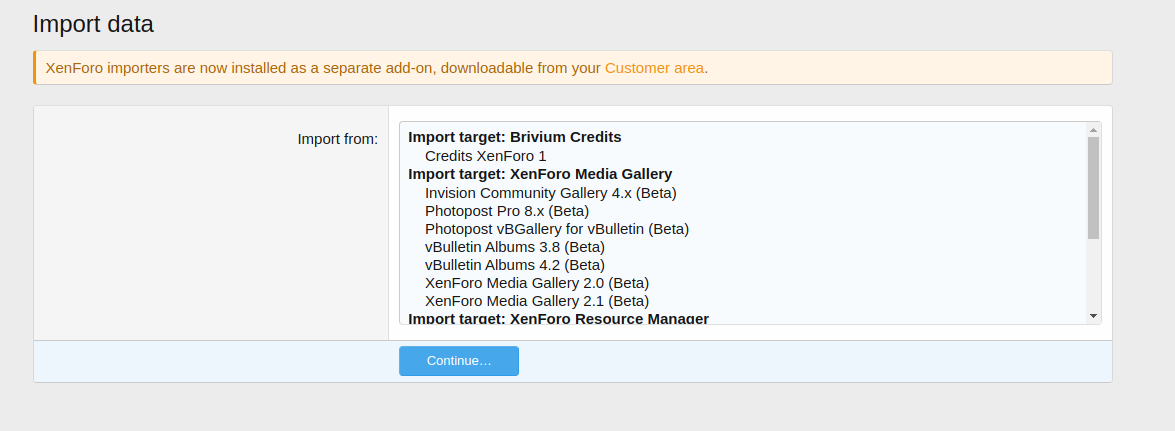Image resolution: width=1175 pixels, height=431 pixels.
Task: Select XenForo Media Gallery 2.0 (Beta)
Action: tap(536, 282)
